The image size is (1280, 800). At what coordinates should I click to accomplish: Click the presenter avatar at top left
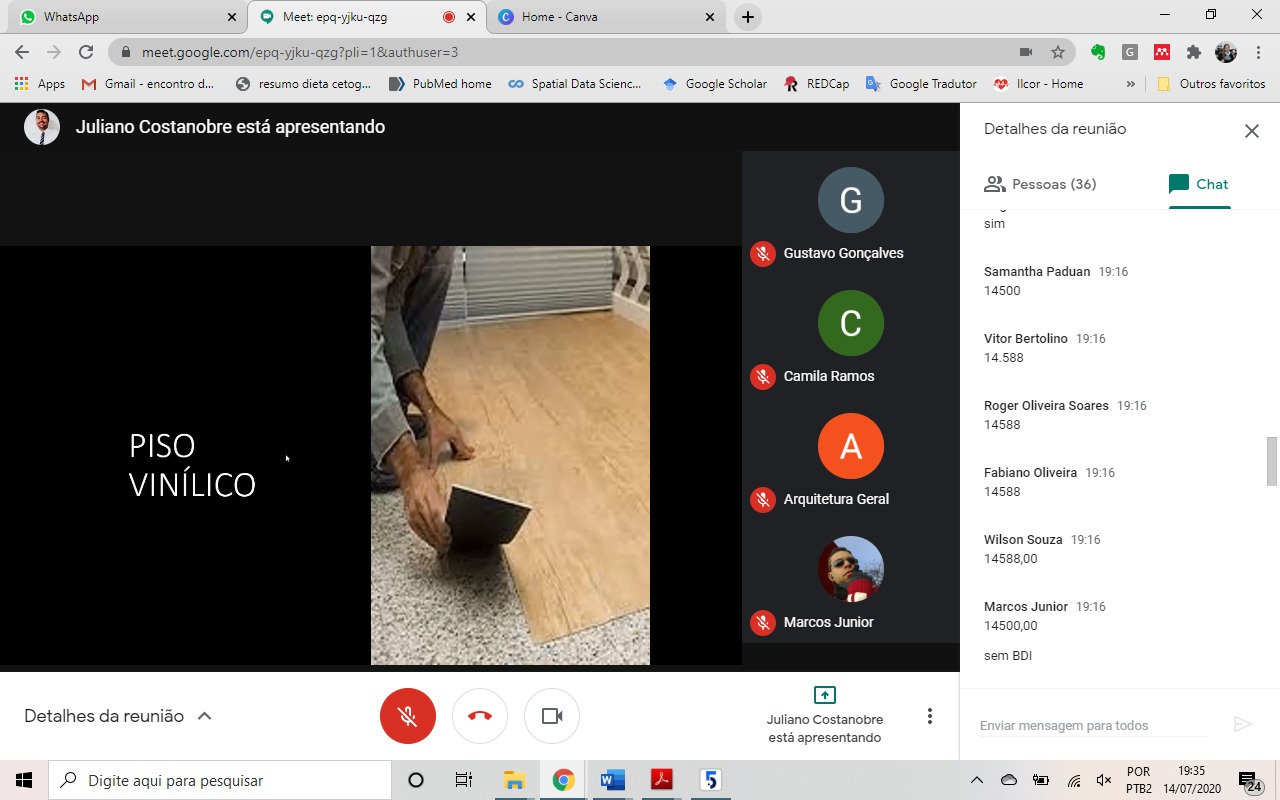42,127
